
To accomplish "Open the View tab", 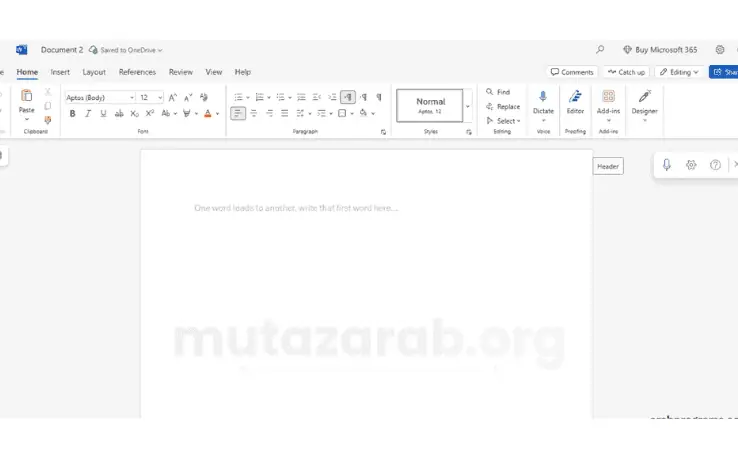I will click(x=213, y=72).
